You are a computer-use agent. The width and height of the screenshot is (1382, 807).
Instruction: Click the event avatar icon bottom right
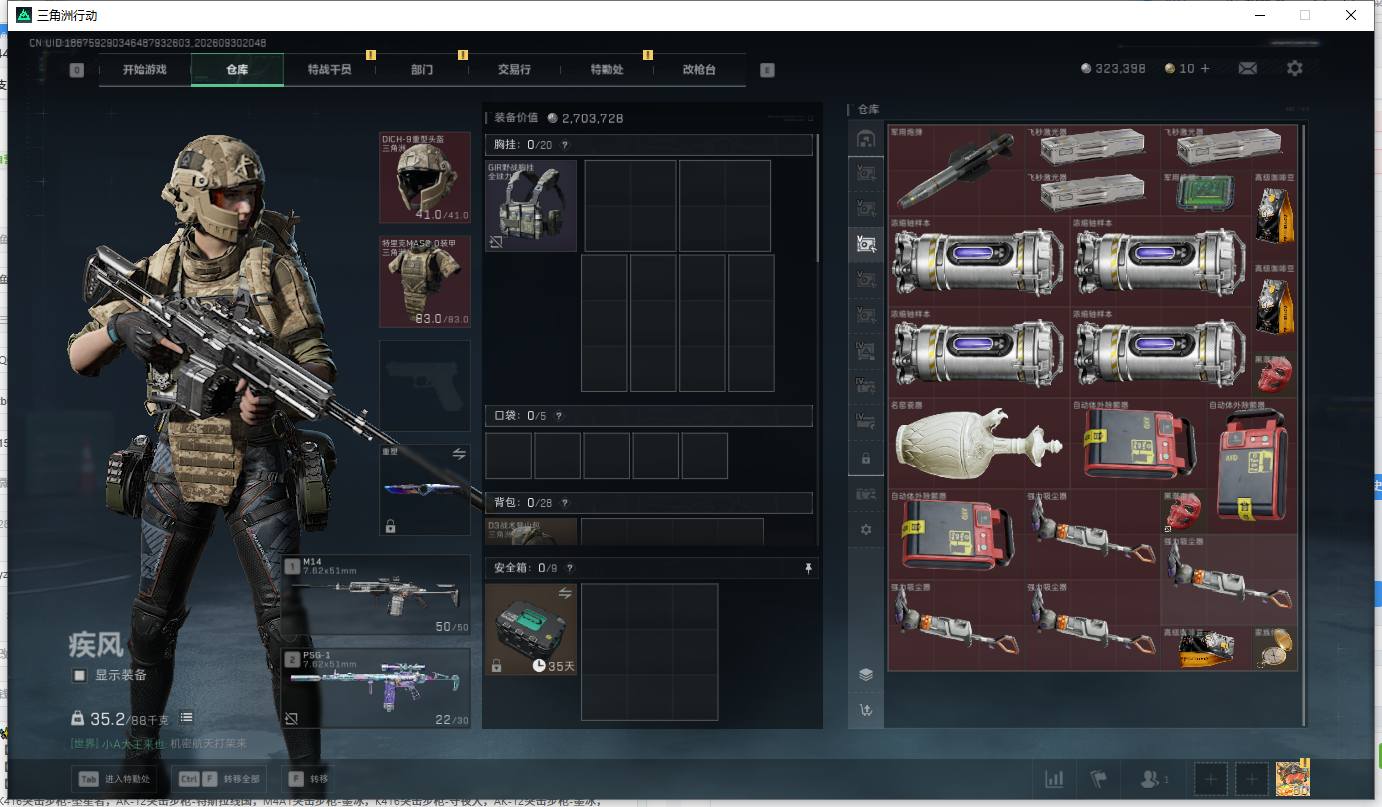tap(1293, 777)
